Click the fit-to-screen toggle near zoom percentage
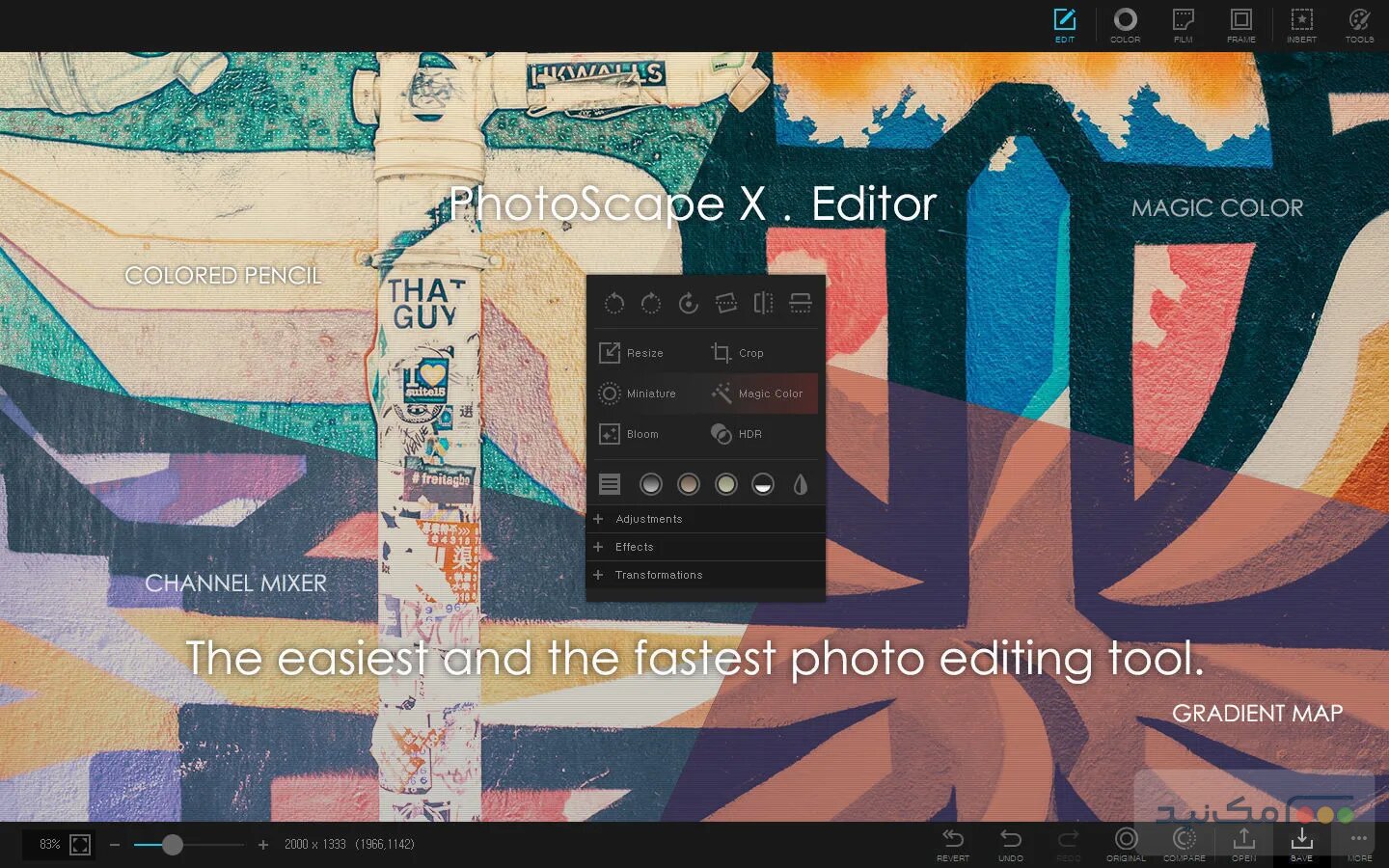1389x868 pixels. (78, 844)
